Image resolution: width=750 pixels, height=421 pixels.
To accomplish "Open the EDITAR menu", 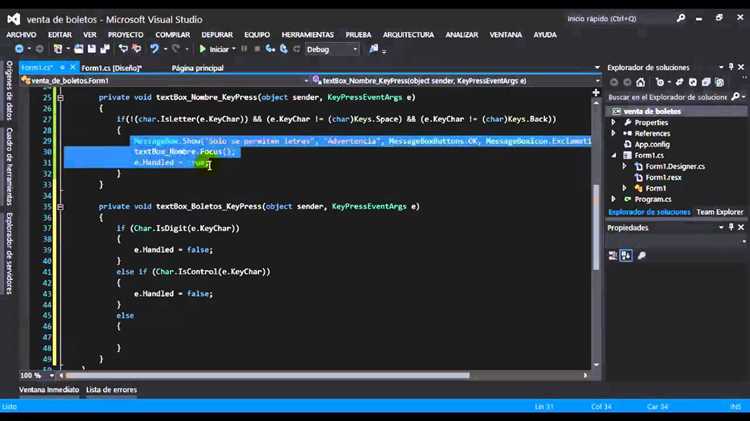I will 60,35.
